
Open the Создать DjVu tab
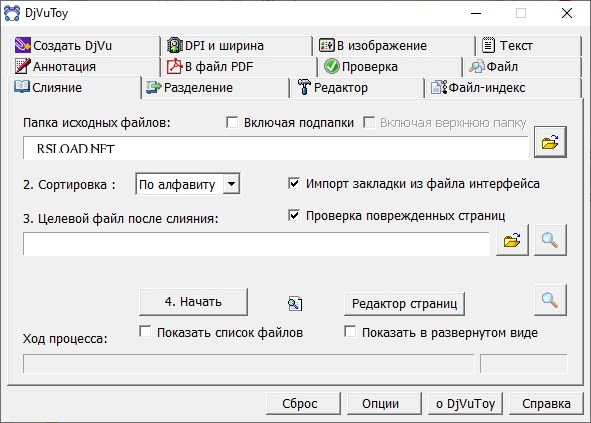click(x=85, y=46)
